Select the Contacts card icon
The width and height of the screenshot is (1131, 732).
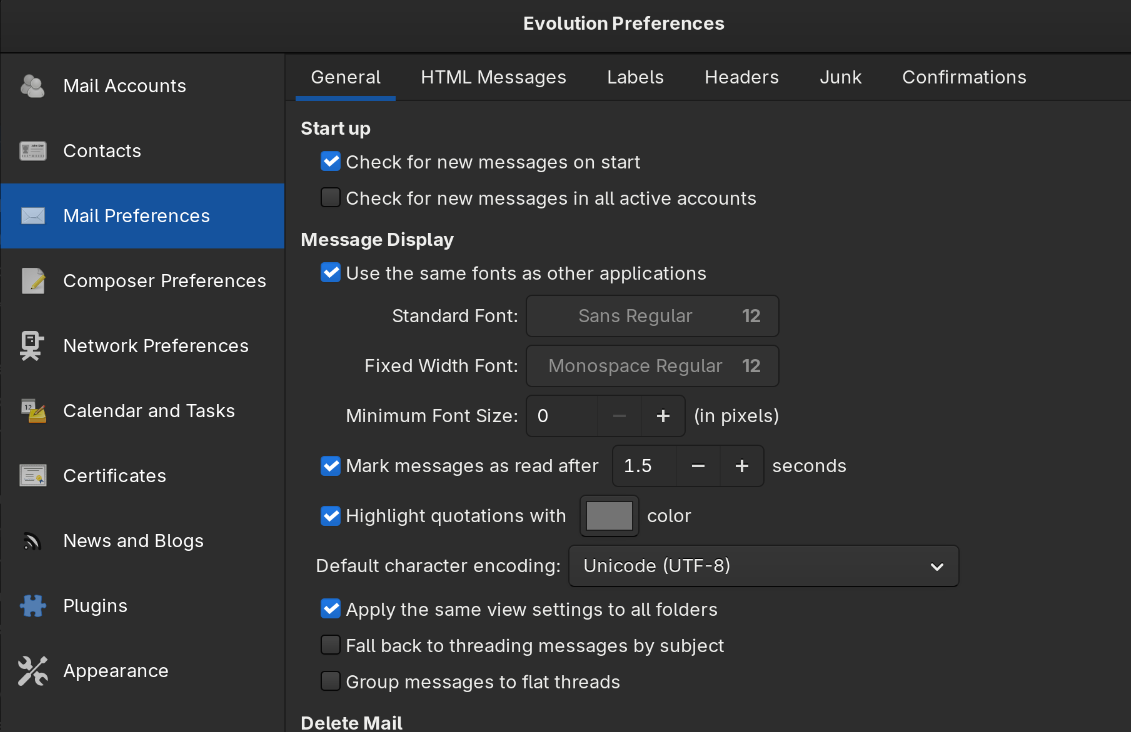point(33,151)
